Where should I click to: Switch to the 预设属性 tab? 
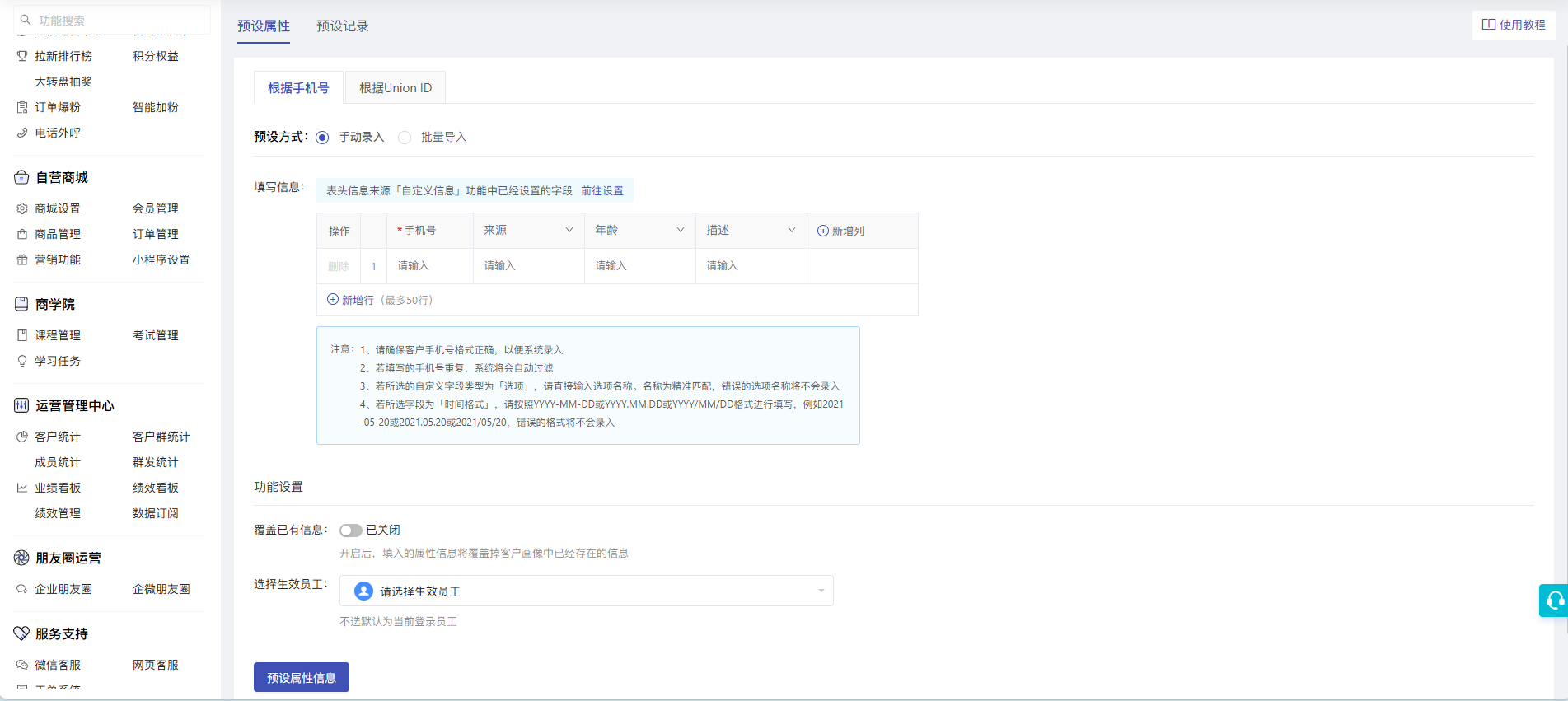point(264,26)
